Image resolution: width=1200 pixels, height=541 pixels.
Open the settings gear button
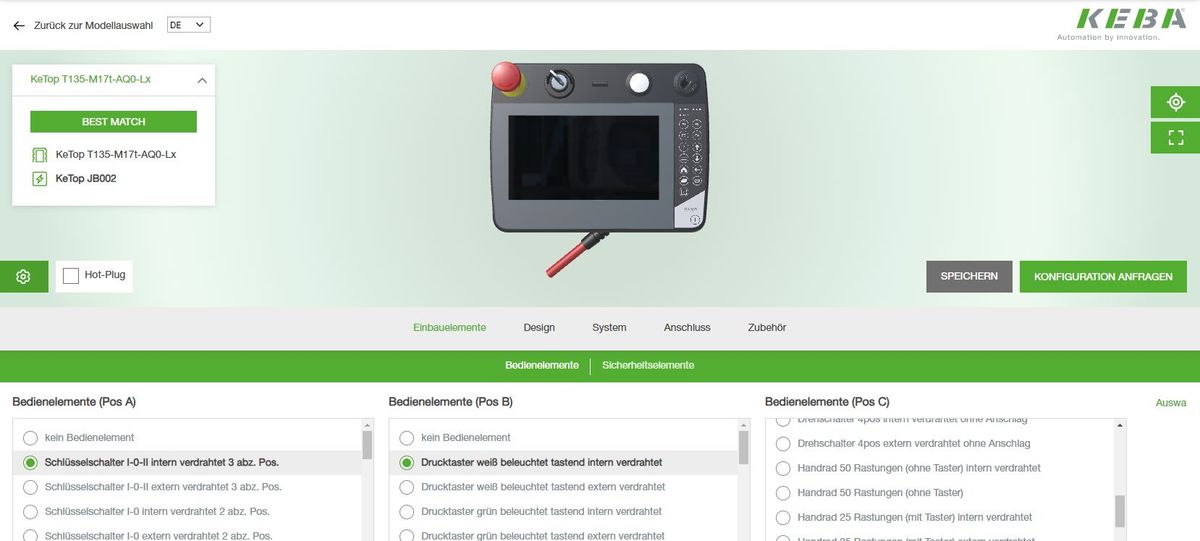click(x=24, y=276)
